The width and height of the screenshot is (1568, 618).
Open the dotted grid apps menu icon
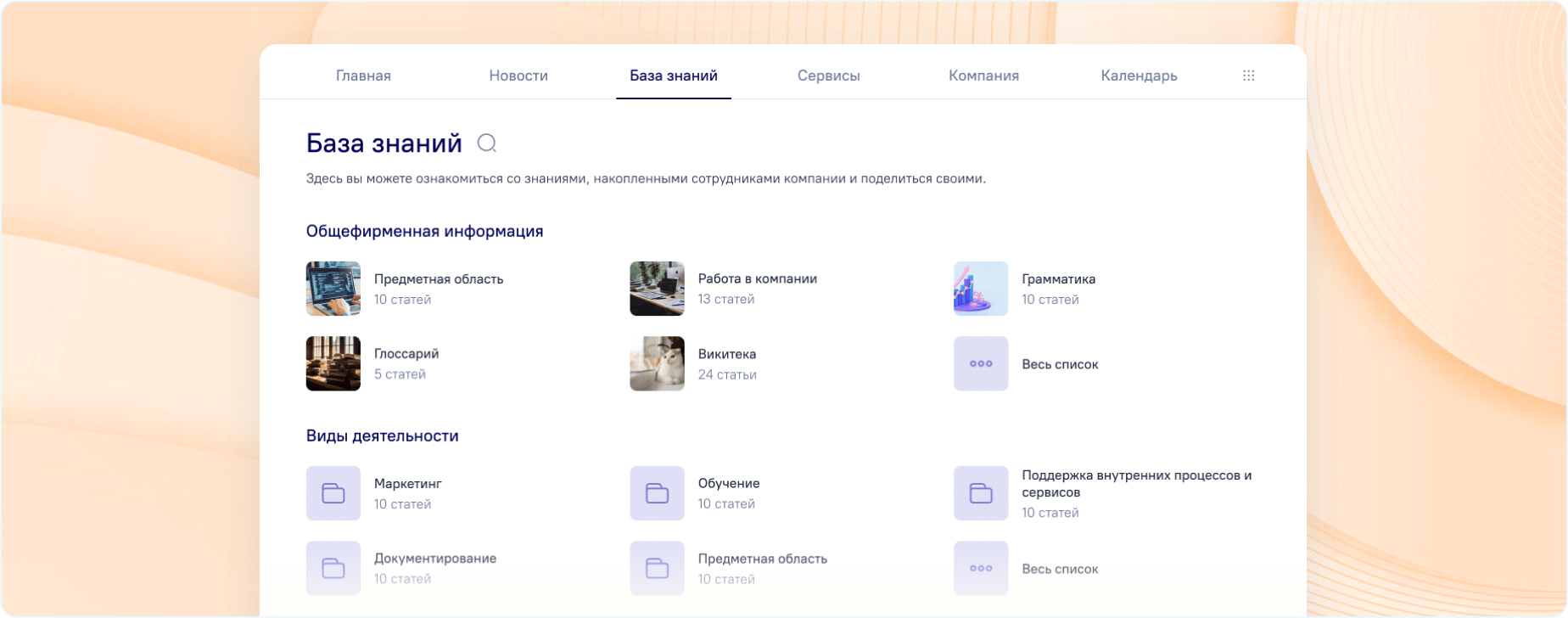[1248, 76]
